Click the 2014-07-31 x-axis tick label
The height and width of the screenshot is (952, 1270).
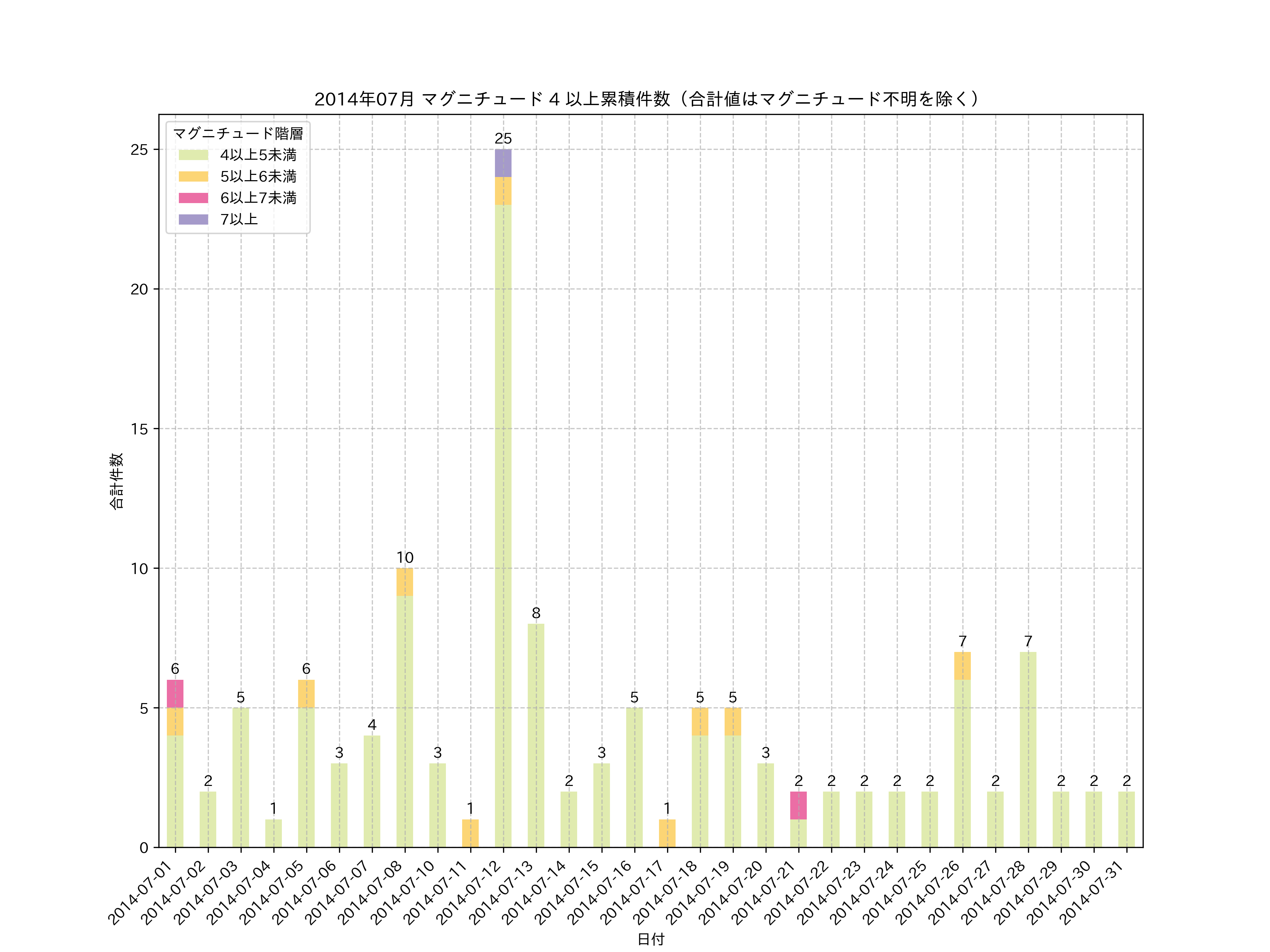click(x=1091, y=893)
